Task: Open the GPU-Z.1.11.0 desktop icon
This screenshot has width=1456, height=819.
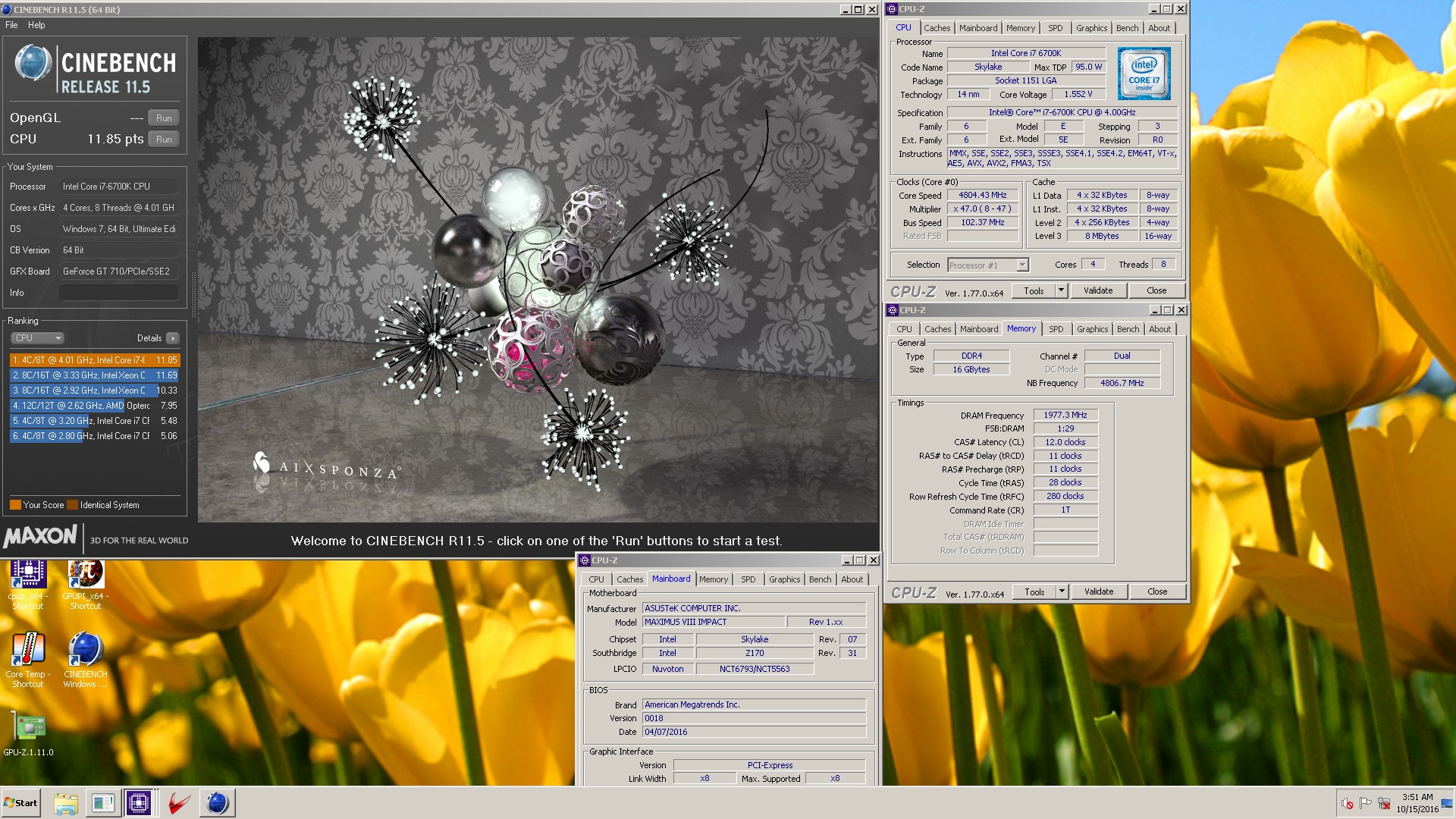Action: (x=28, y=733)
